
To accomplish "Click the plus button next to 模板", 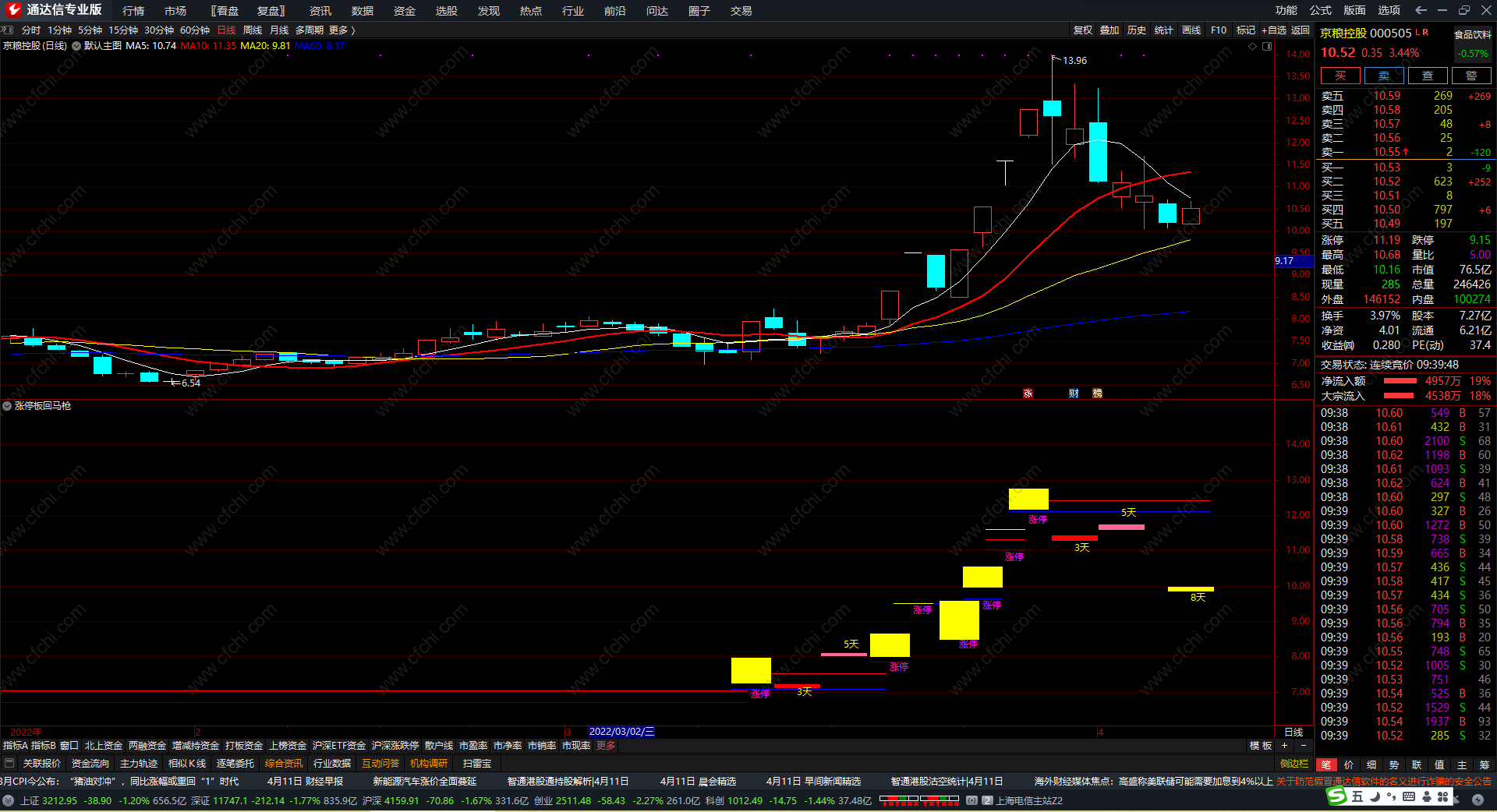I will (1284, 746).
